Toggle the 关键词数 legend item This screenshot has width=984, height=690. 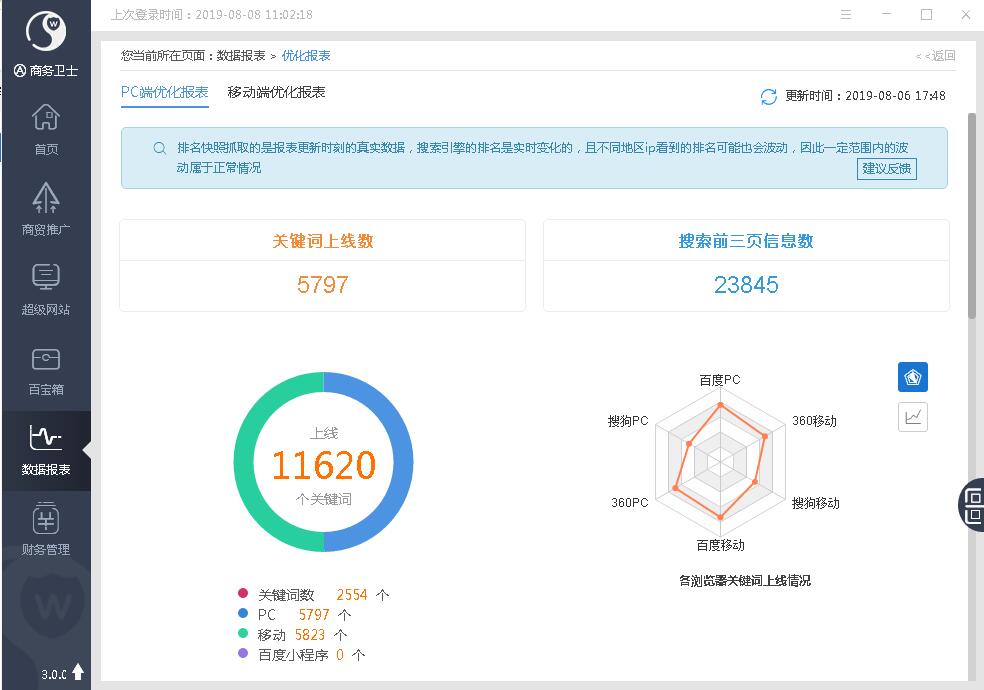tap(286, 595)
